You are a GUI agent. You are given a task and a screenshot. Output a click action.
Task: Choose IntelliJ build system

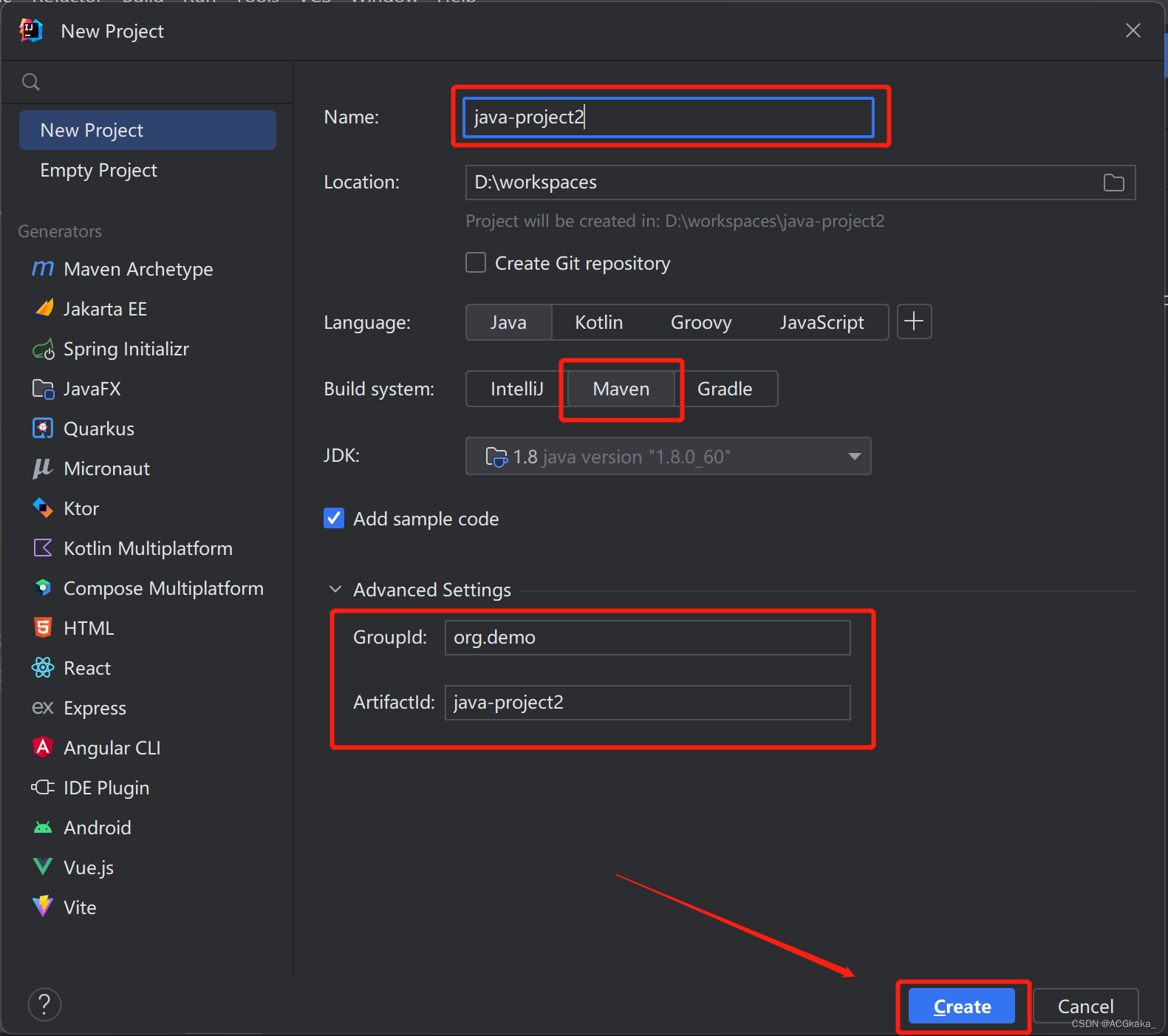point(517,389)
